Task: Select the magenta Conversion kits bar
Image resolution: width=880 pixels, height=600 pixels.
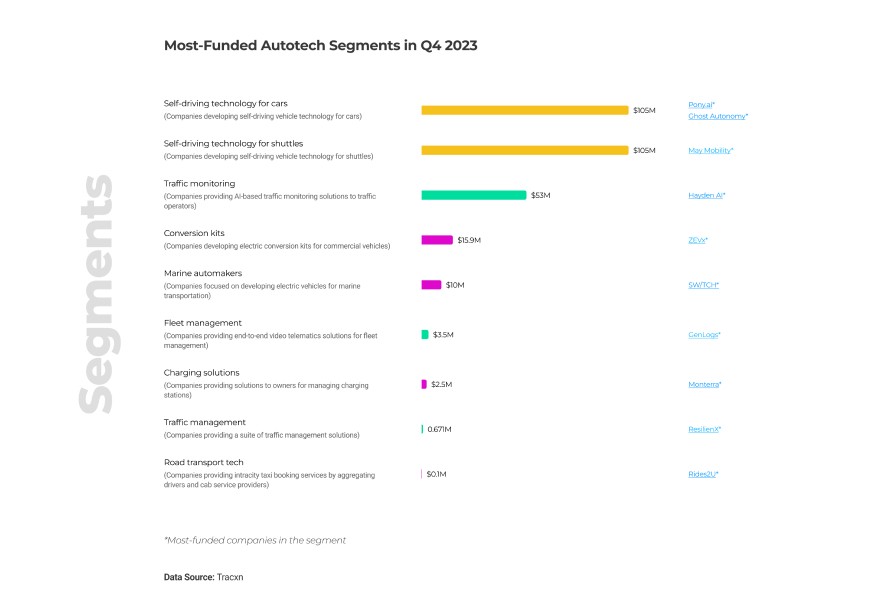Action: pyautogui.click(x=437, y=240)
